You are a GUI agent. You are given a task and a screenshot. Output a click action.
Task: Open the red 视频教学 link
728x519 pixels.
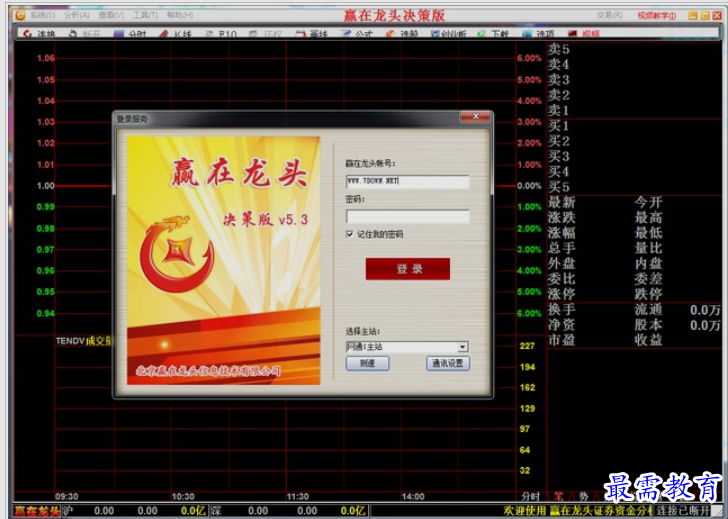pyautogui.click(x=656, y=16)
